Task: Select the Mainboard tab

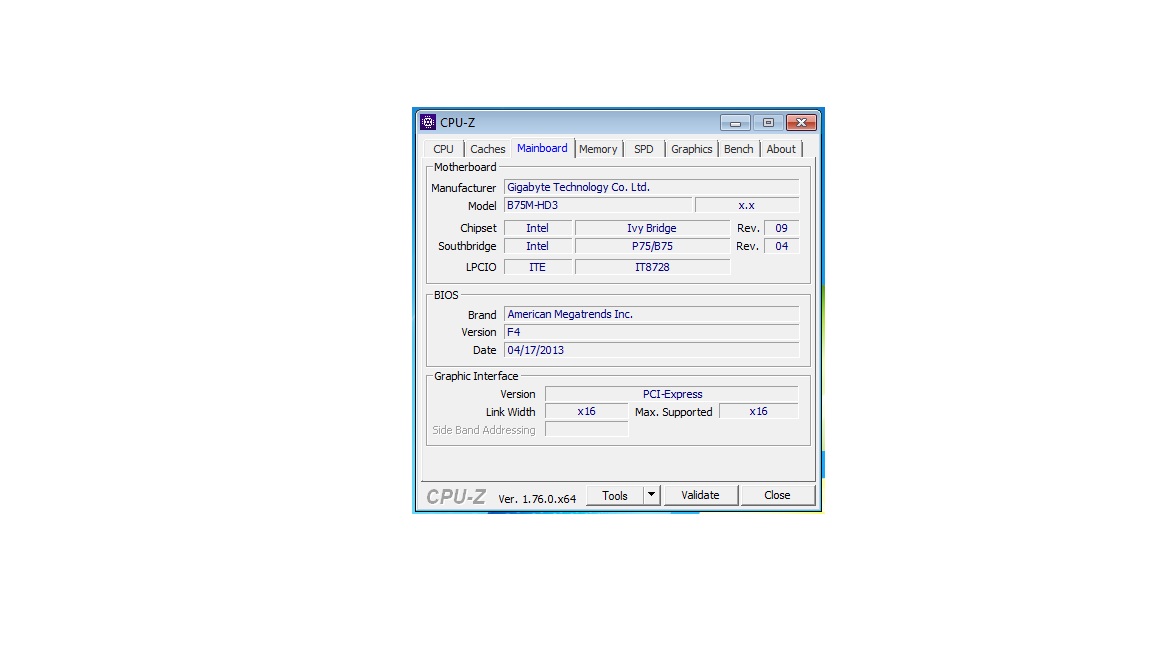Action: pyautogui.click(x=542, y=148)
